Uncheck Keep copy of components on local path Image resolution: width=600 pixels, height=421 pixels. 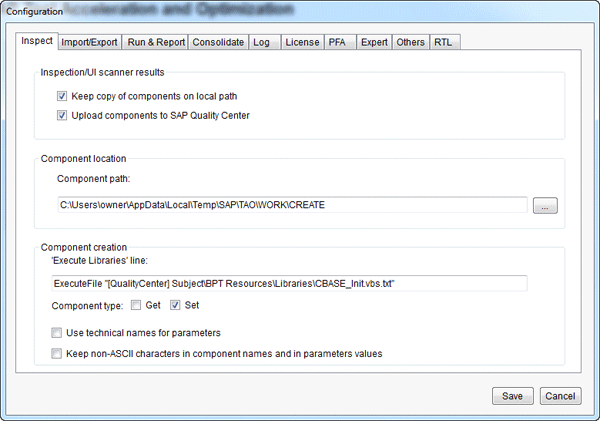click(62, 97)
